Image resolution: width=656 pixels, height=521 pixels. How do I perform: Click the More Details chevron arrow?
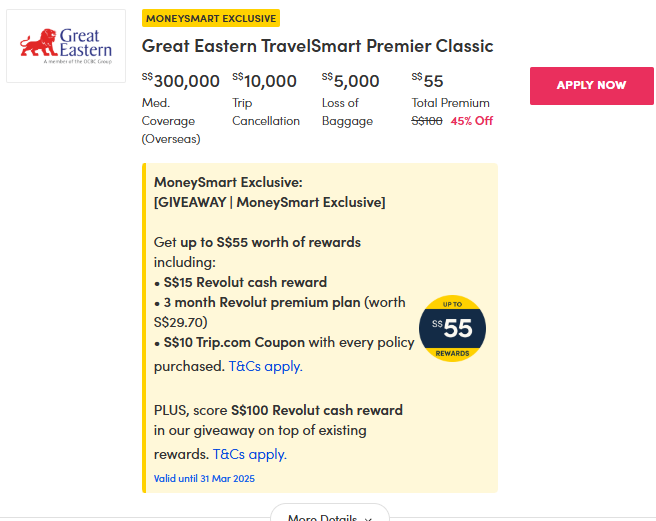pos(368,518)
